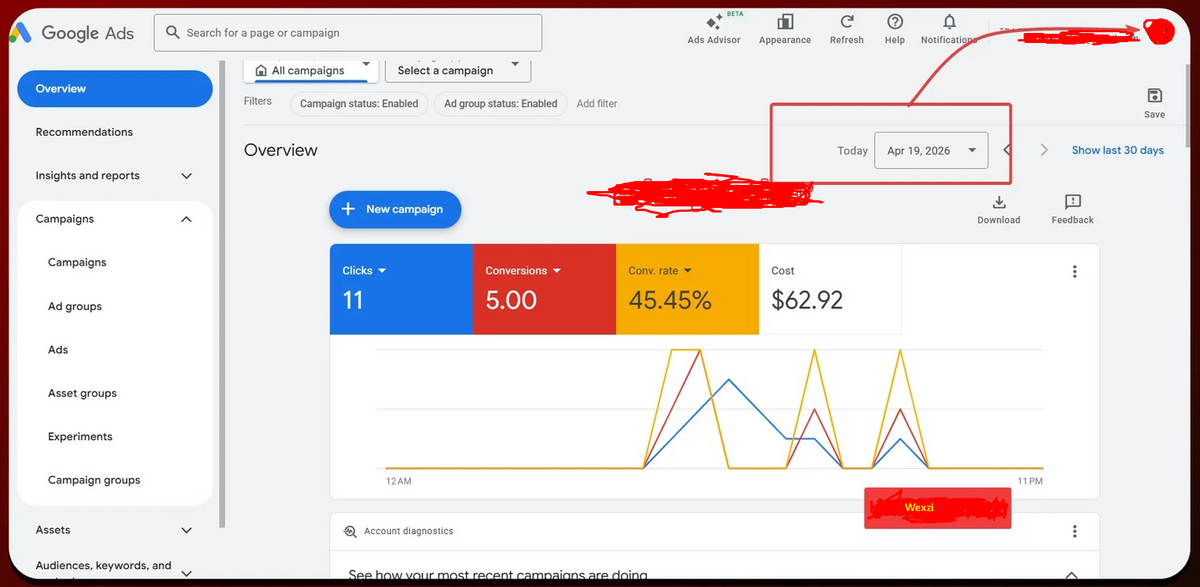Open the Help icon
The width and height of the screenshot is (1200, 587).
click(895, 22)
